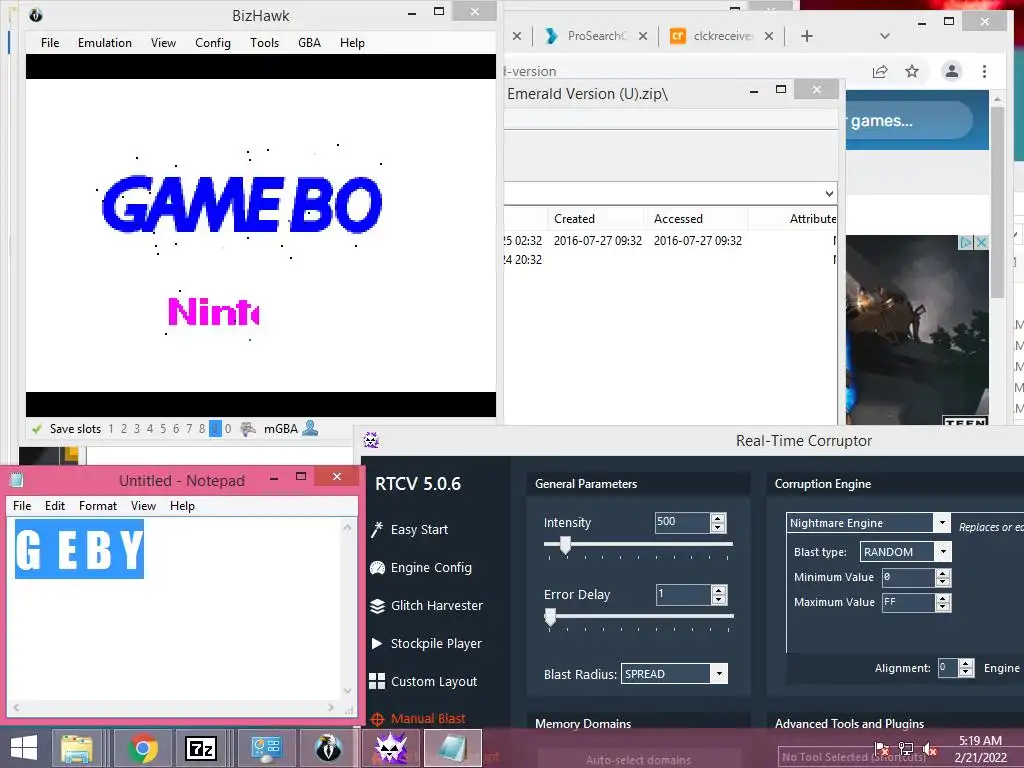Viewport: 1024px width, 768px height.
Task: Open the Edit menu in Notepad
Action: pos(55,505)
